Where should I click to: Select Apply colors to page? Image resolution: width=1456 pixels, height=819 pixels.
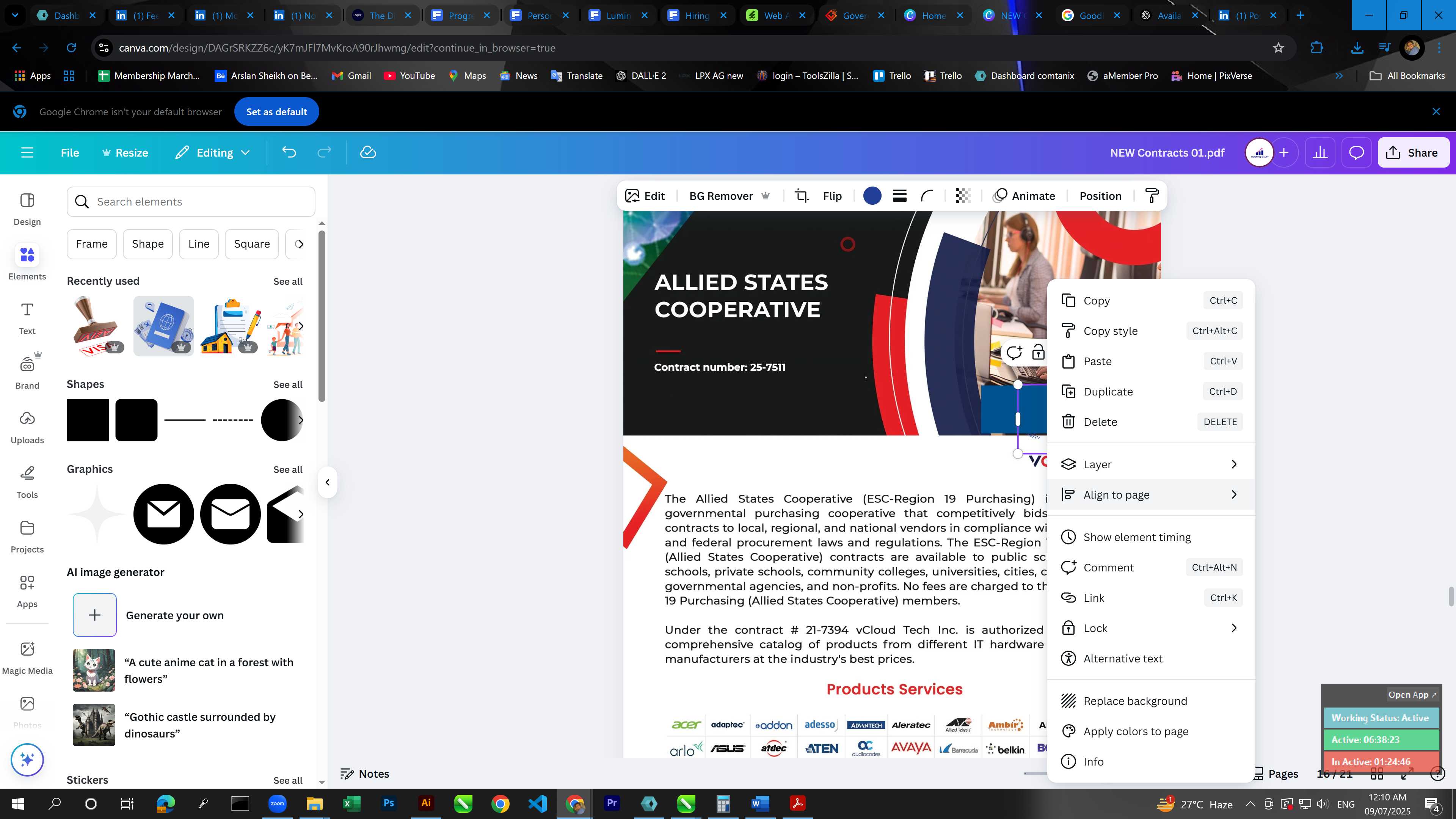point(1151,731)
